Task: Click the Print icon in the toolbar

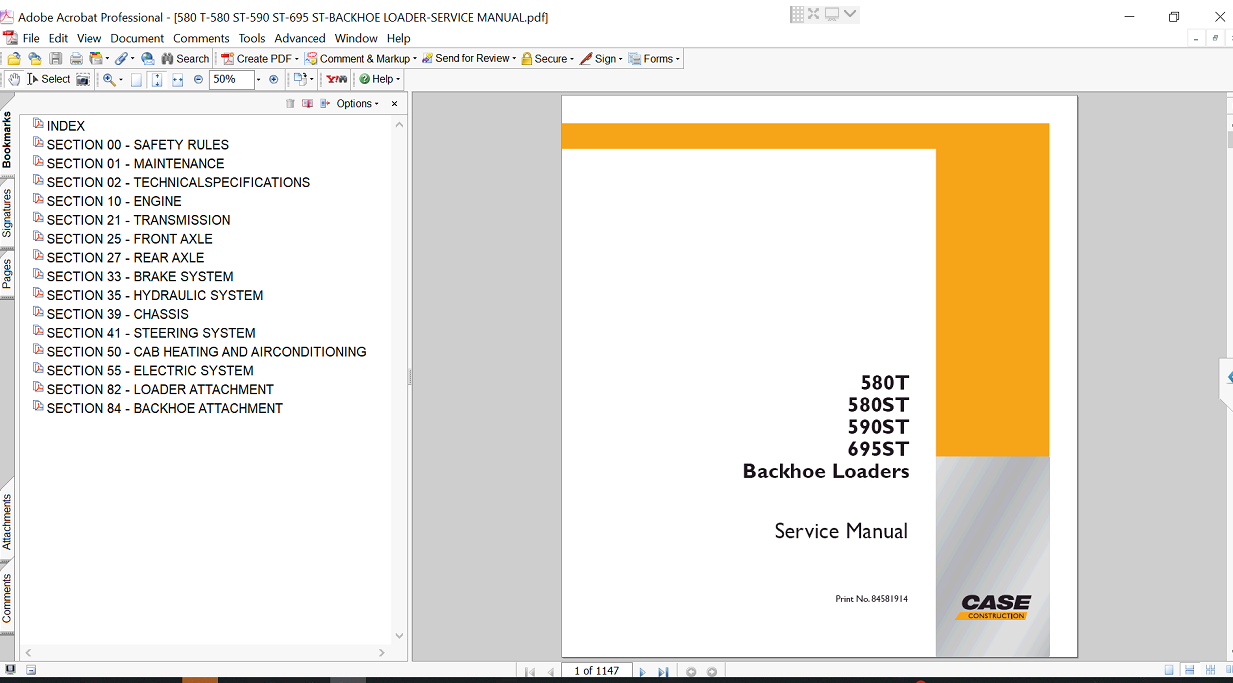Action: point(76,59)
